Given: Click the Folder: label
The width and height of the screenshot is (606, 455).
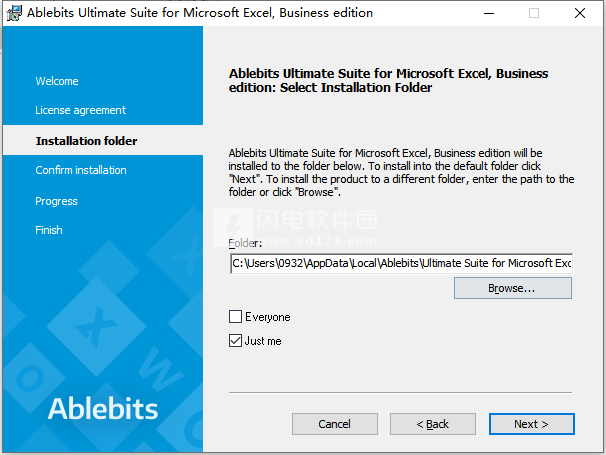Looking at the screenshot, I should tap(245, 243).
